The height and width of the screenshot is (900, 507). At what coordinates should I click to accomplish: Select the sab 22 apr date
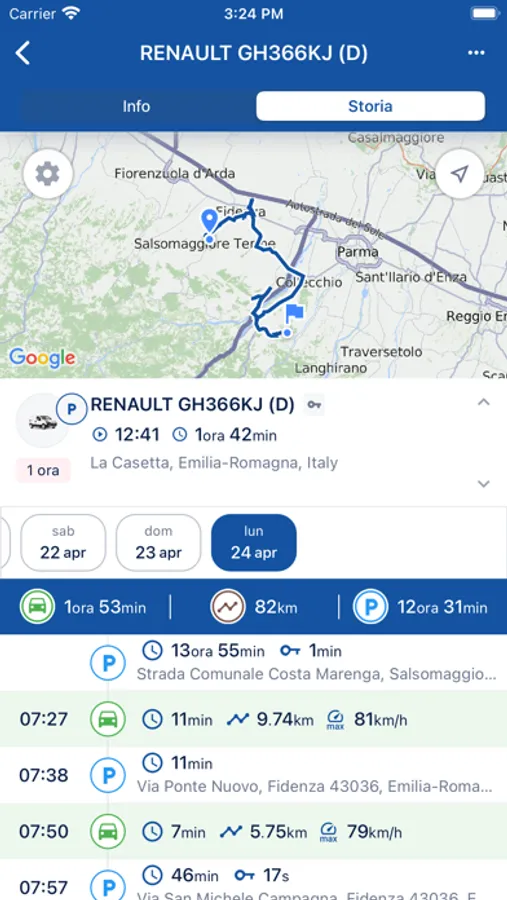(63, 542)
